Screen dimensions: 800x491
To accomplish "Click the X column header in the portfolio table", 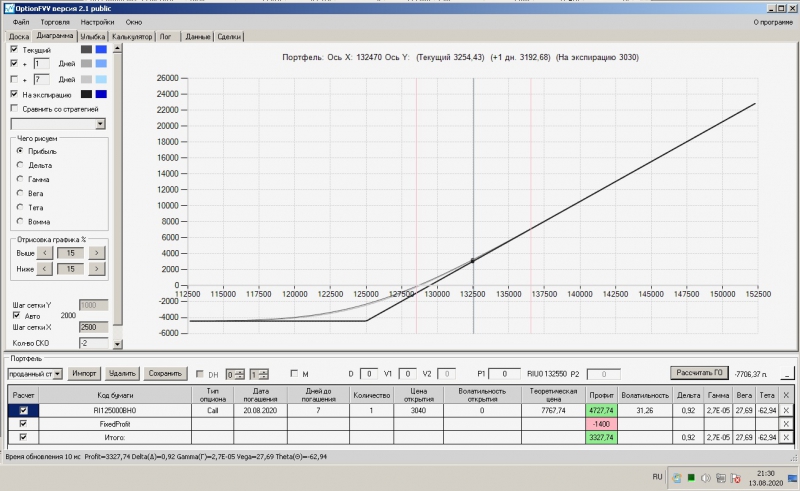I will pos(786,395).
